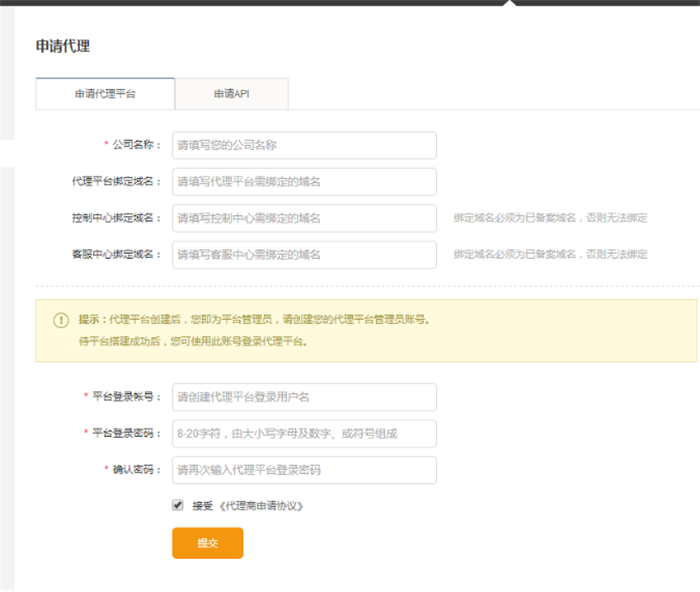Click the hint text beside 控制中心绑定域名
The width and height of the screenshot is (700, 592).
coord(550,218)
